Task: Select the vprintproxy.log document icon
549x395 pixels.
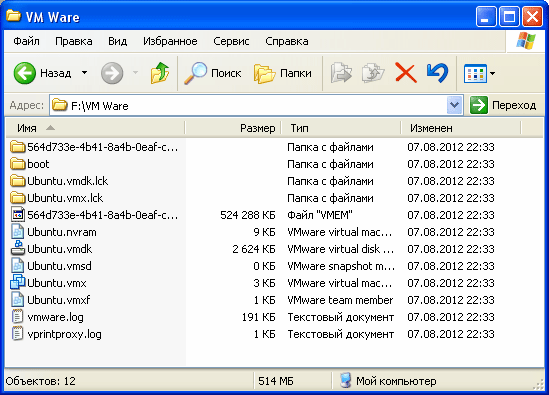Action: [18, 334]
